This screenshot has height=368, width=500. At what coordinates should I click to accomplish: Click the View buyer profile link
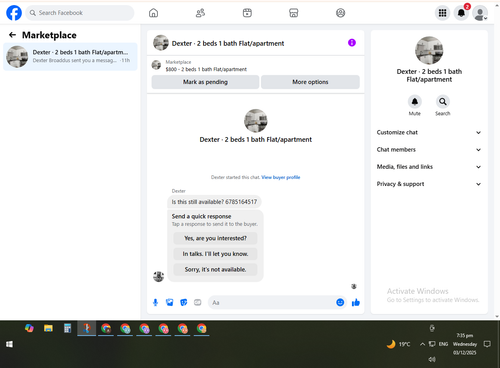[281, 177]
